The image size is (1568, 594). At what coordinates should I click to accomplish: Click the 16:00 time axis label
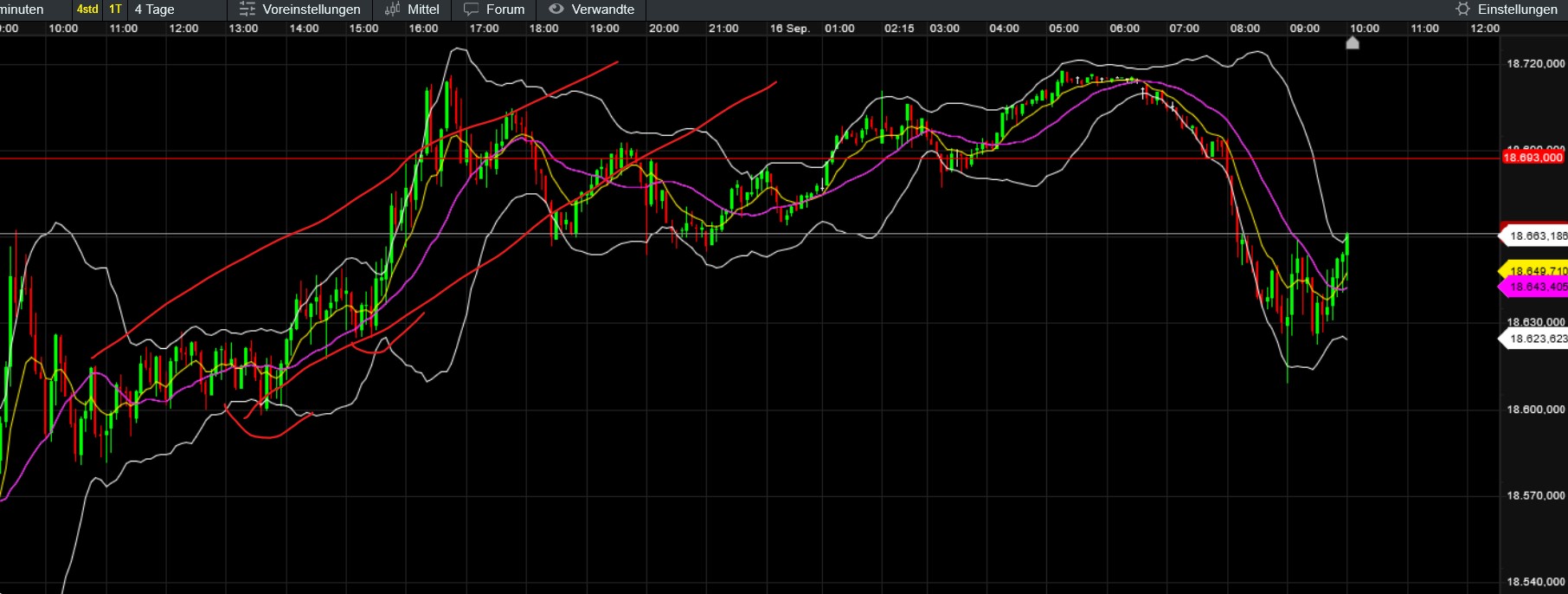[423, 29]
